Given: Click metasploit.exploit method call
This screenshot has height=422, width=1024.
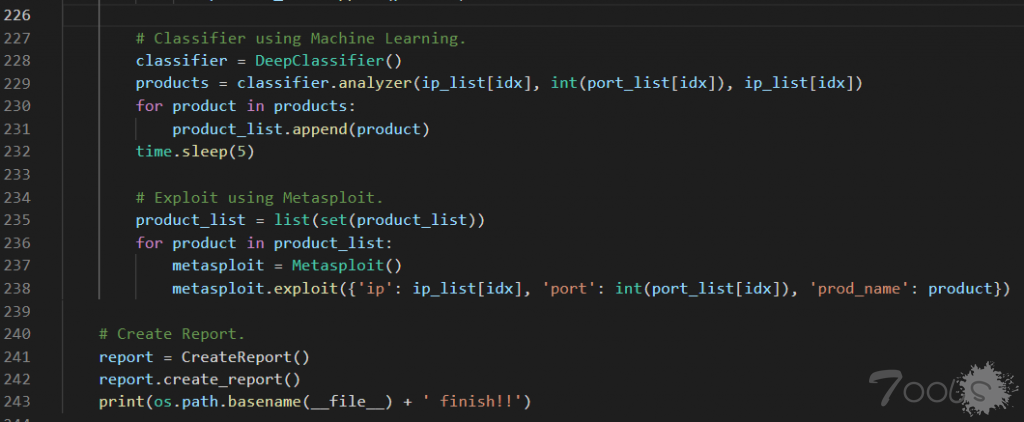Looking at the screenshot, I should [255, 288].
